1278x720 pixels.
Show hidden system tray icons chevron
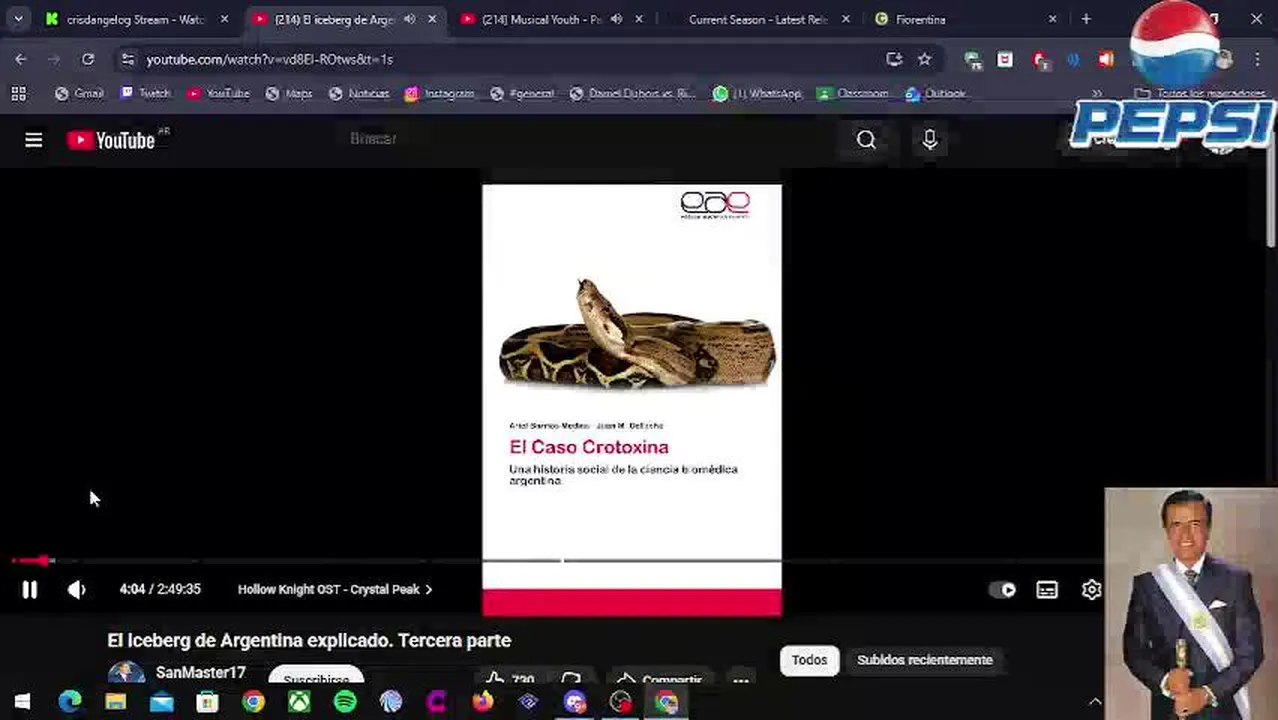click(1095, 703)
